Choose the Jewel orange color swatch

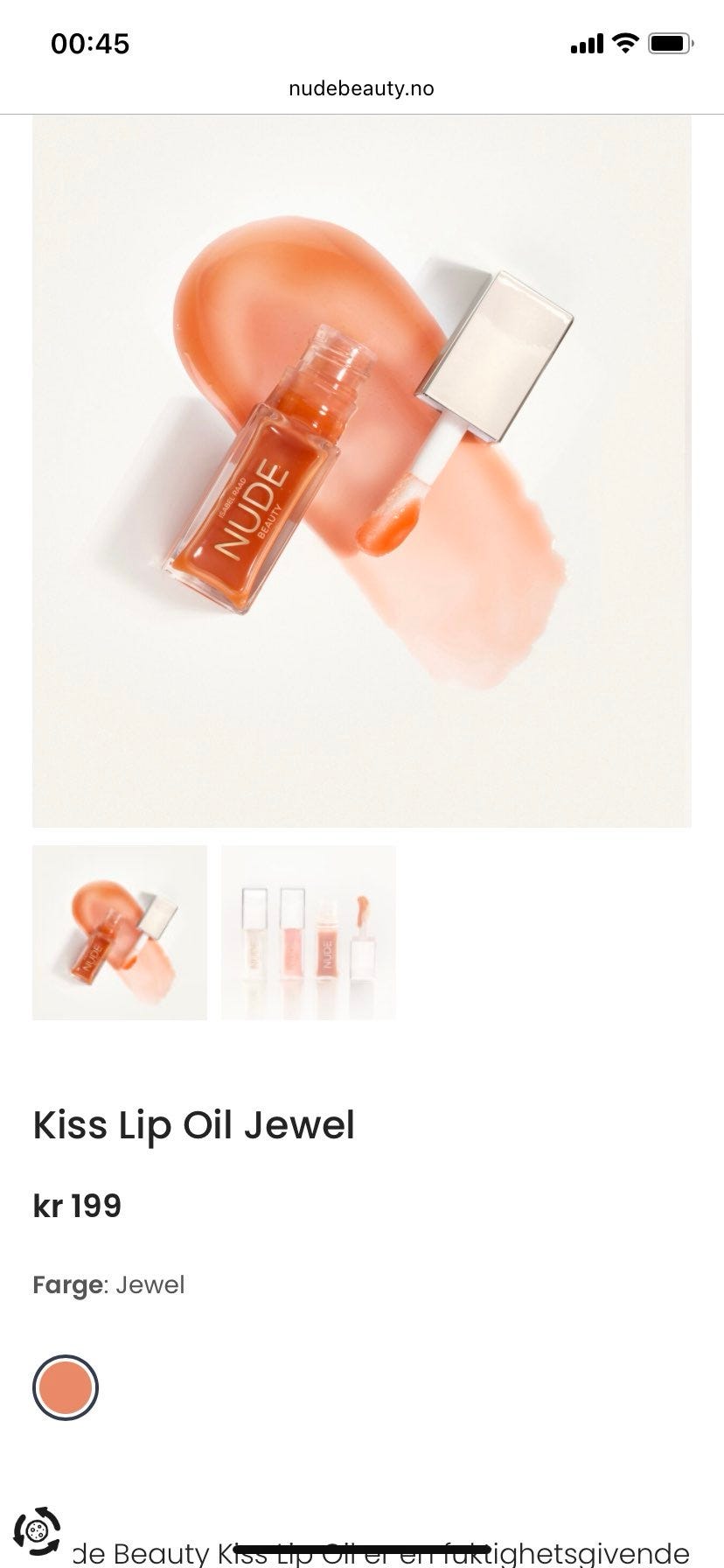(x=66, y=1388)
